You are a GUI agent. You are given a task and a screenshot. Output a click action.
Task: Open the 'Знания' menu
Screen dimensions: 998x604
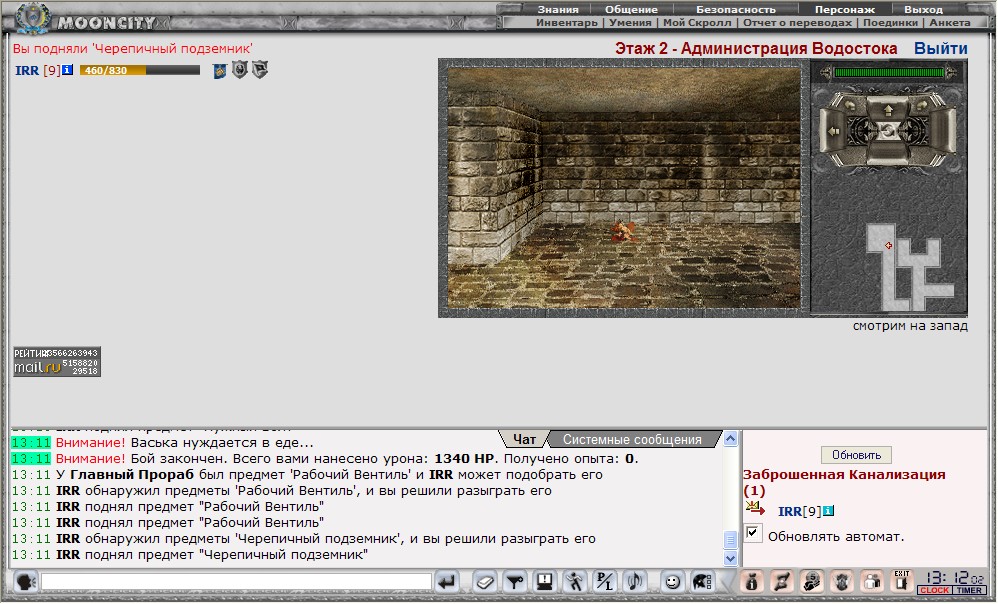[558, 10]
